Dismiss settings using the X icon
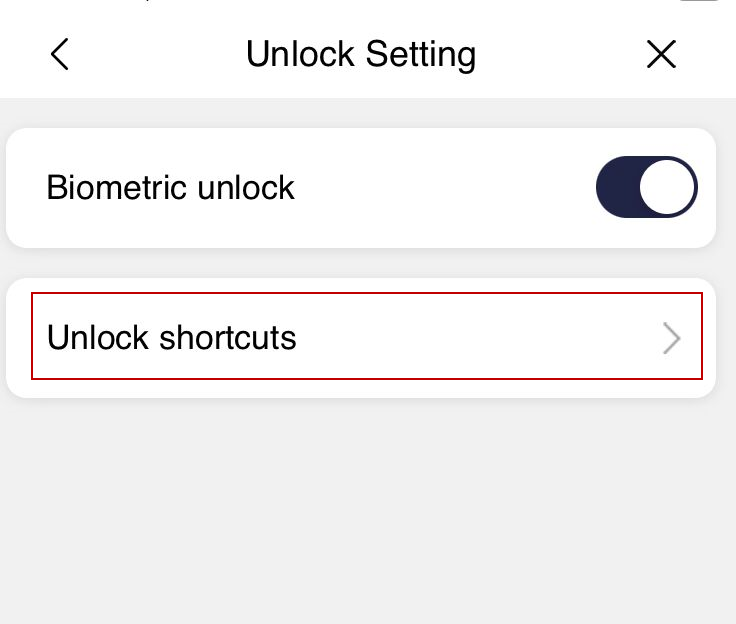Viewport: 736px width, 624px height. (x=661, y=54)
